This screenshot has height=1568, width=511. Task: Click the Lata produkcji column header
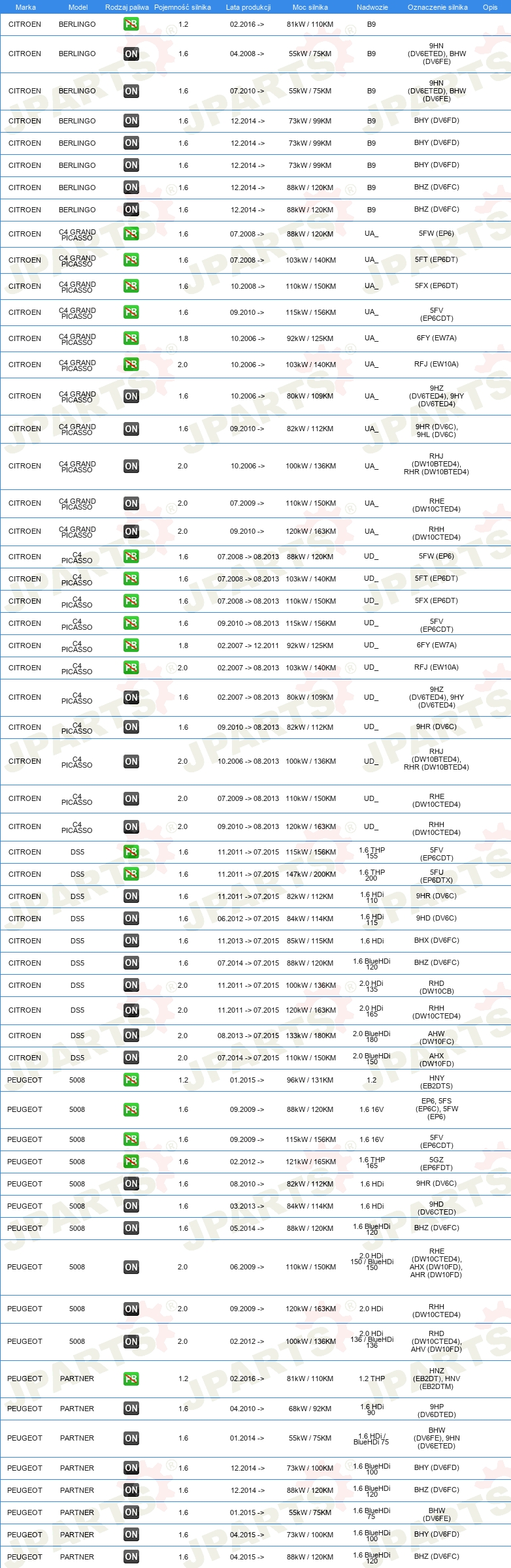point(248,7)
